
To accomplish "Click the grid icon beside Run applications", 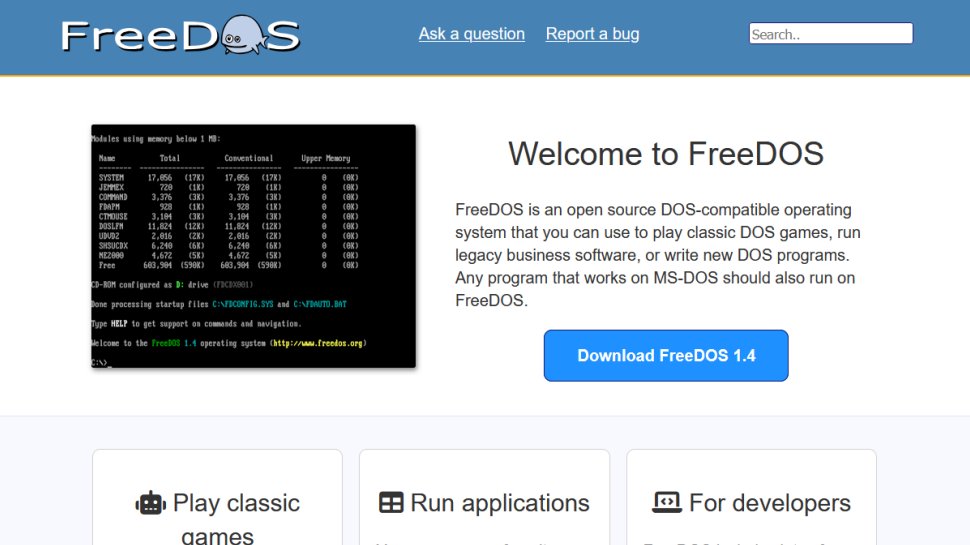I will (x=391, y=502).
